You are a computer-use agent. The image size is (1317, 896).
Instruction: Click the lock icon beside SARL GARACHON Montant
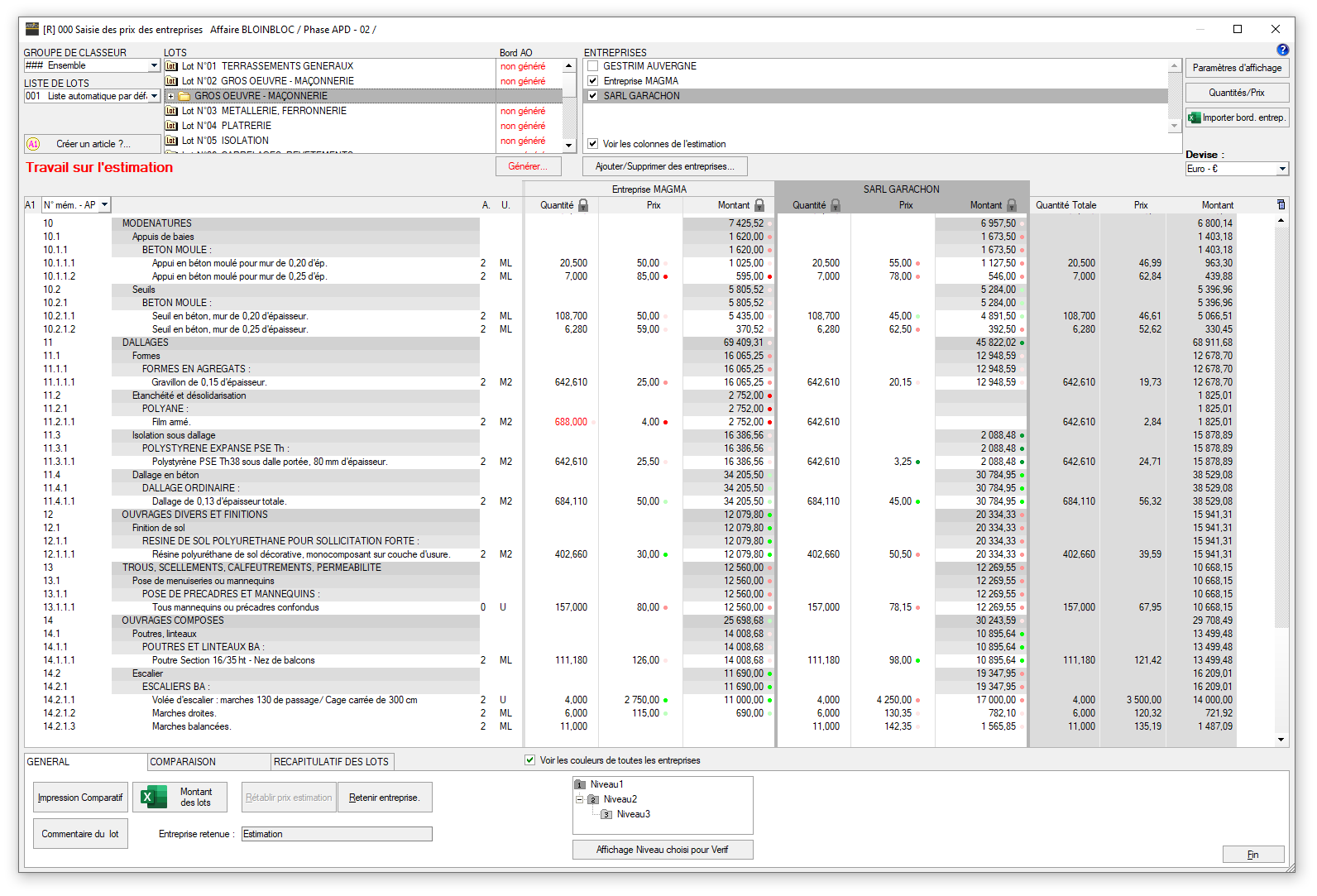[1012, 205]
